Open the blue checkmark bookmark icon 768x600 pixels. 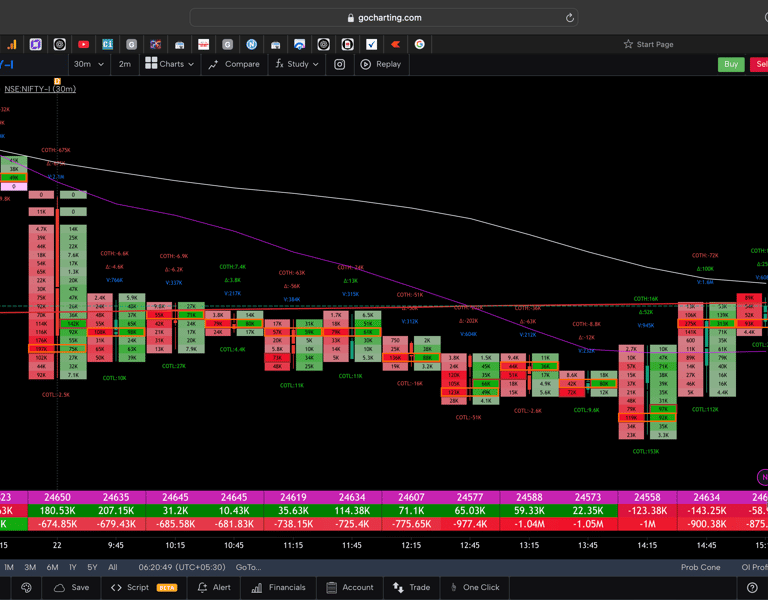pos(371,45)
